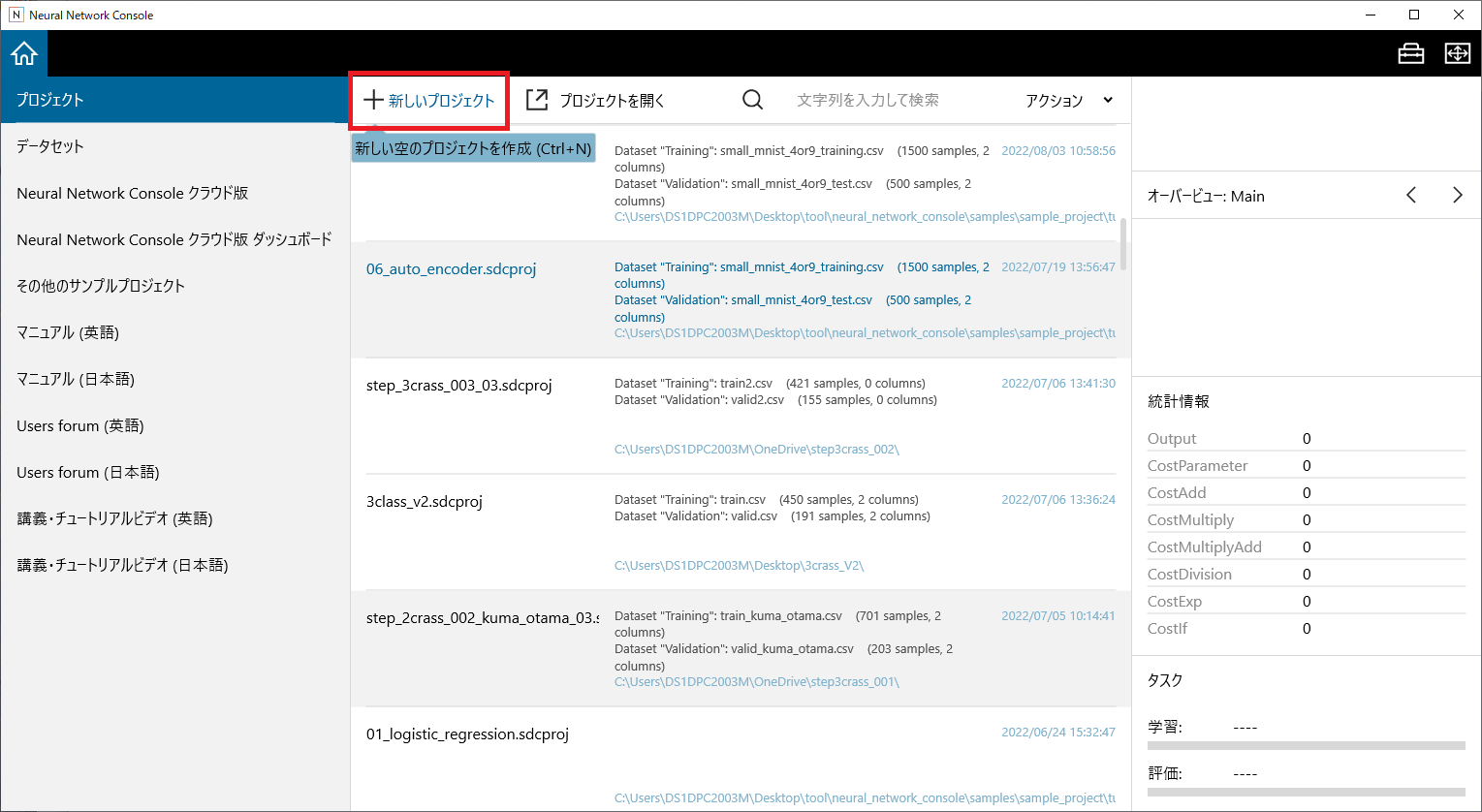Click the プロジェクトを開く open icon

point(536,100)
